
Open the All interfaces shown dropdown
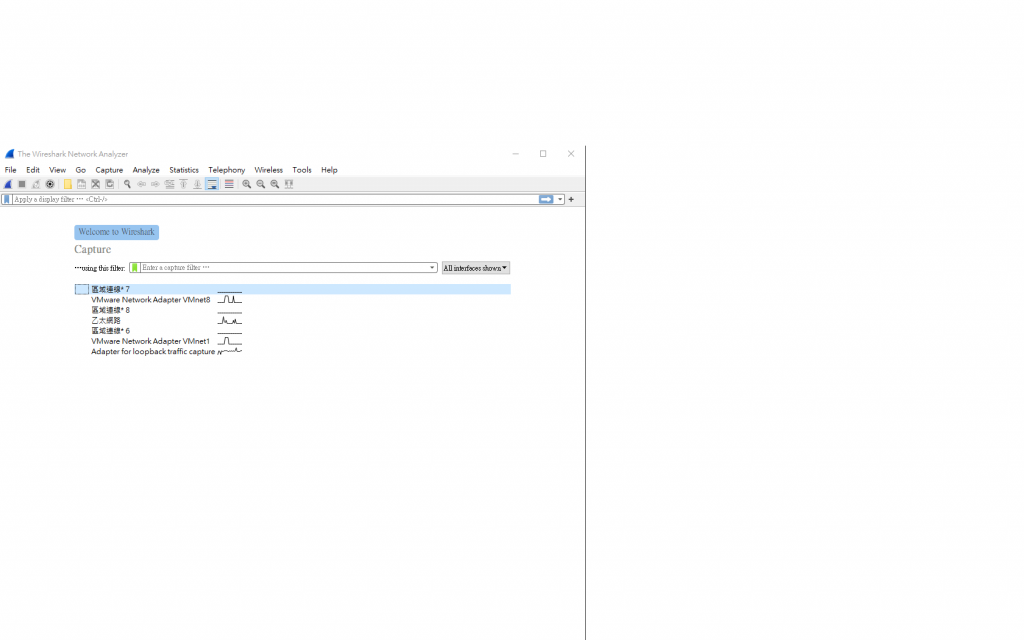pyautogui.click(x=475, y=268)
